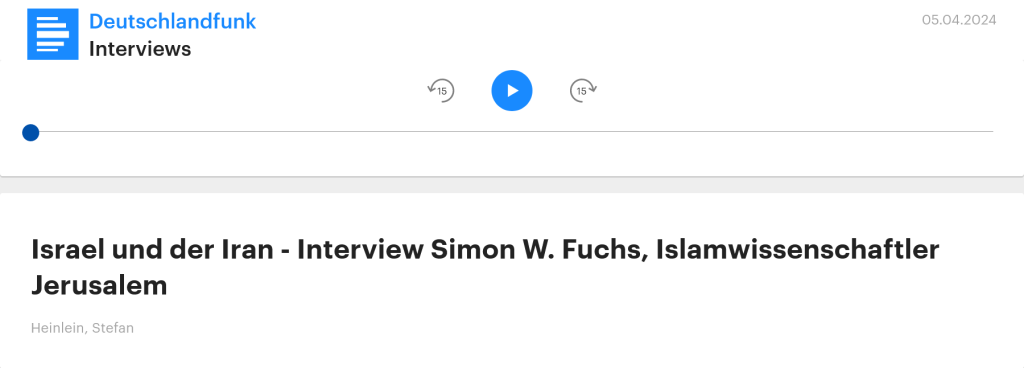Click the white bars in the blue logo square

tap(52, 35)
